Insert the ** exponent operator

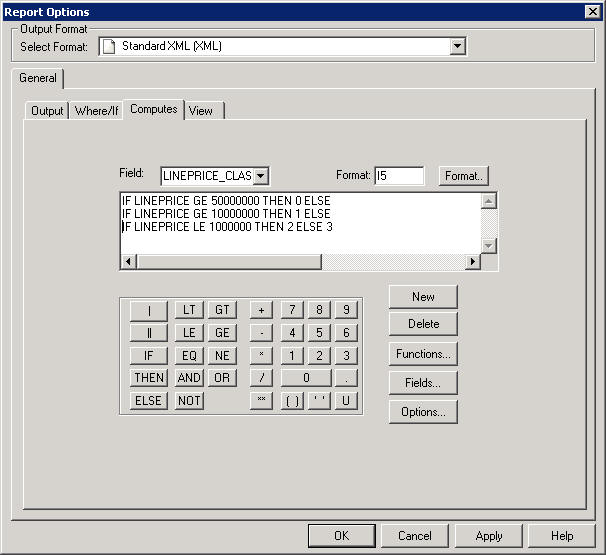(x=261, y=401)
